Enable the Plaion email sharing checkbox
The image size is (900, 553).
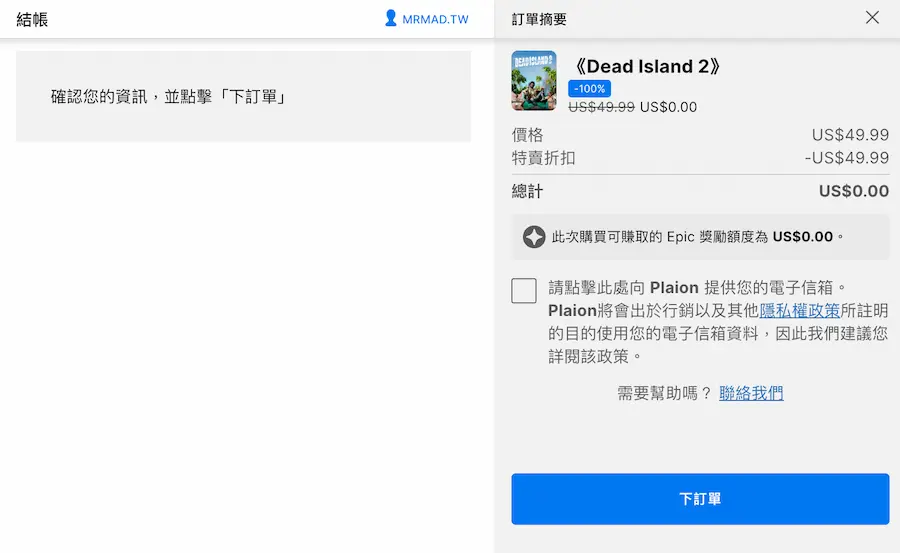(x=524, y=291)
